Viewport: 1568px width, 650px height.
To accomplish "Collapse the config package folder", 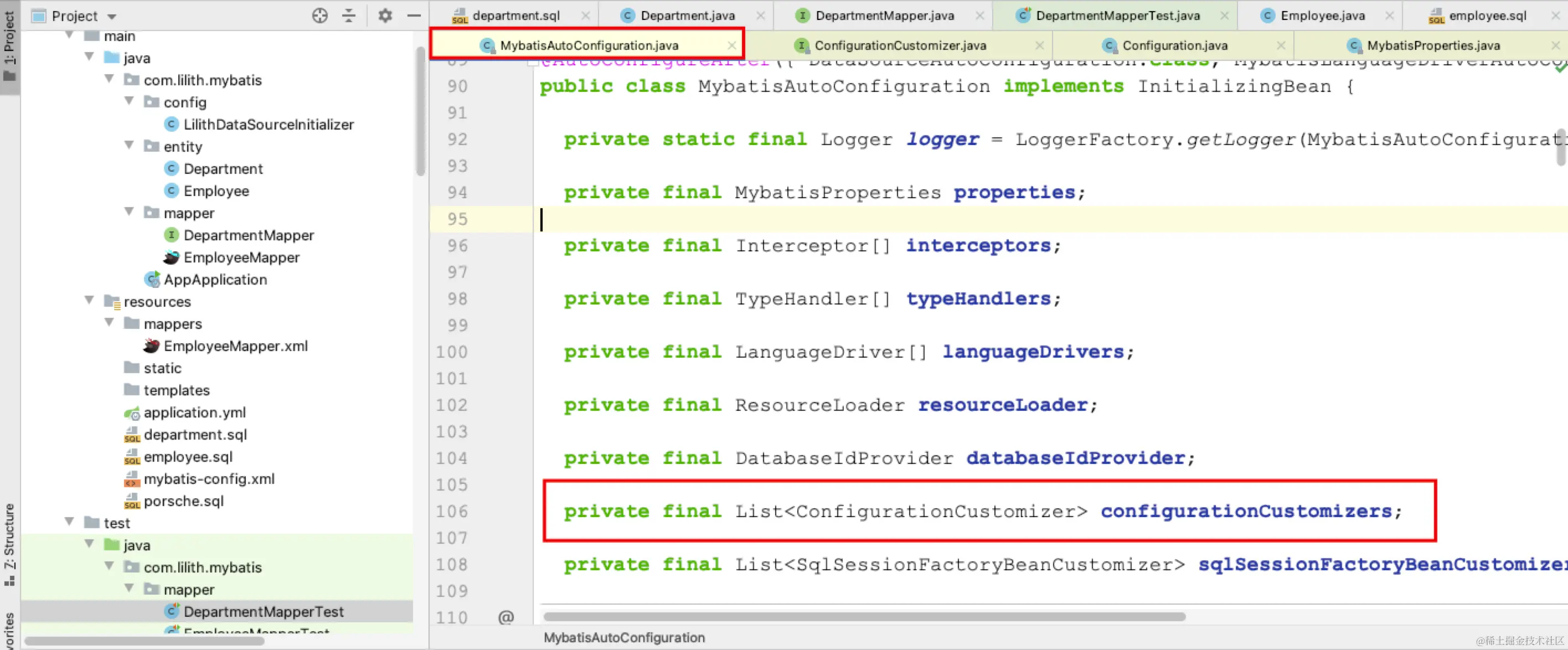I will coord(129,101).
